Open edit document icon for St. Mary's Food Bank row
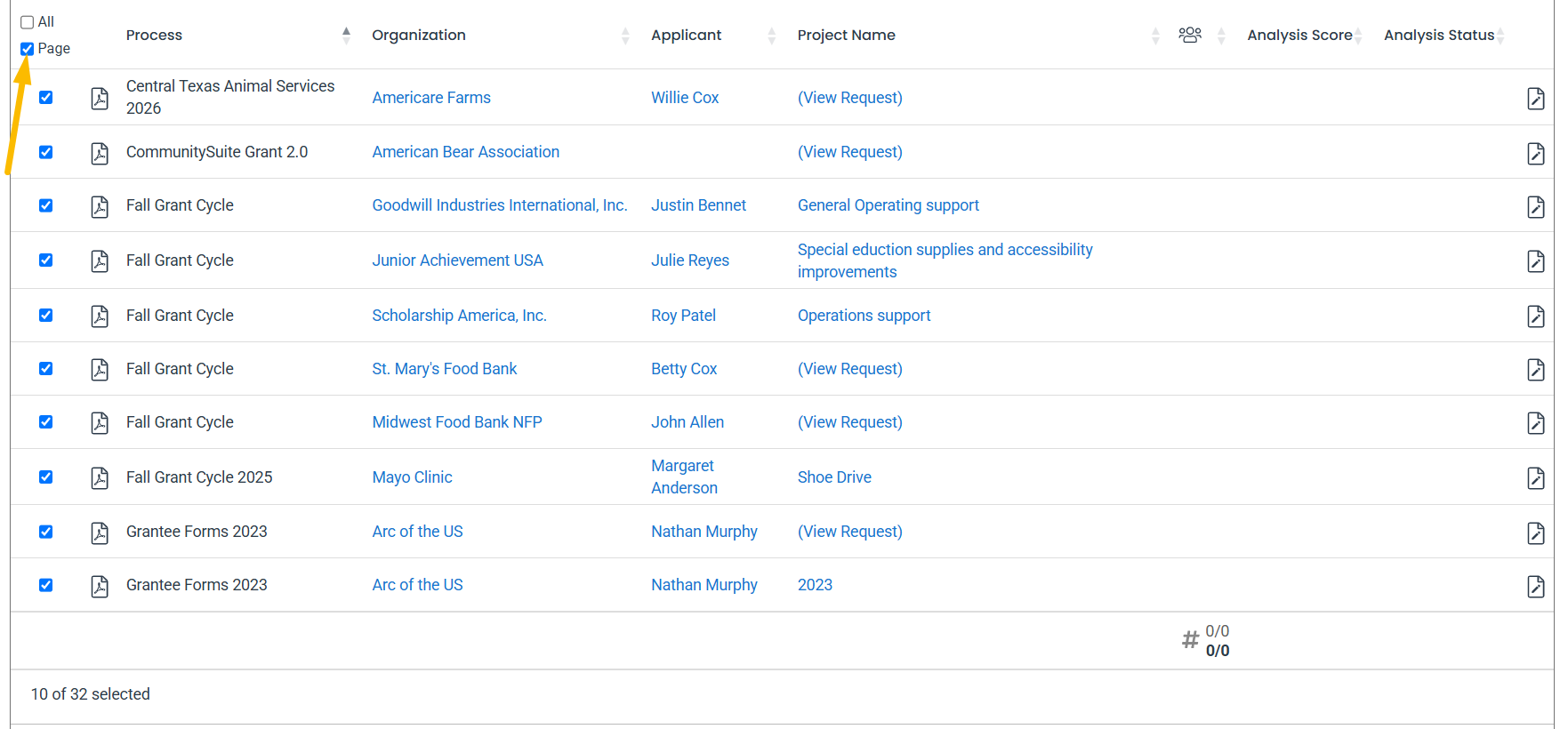The image size is (1568, 729). point(1535,369)
